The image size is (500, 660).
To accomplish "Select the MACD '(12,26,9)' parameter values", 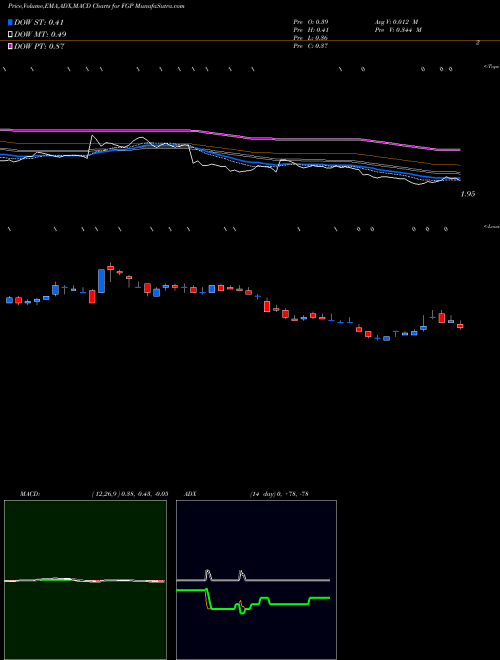I will 130,494.
